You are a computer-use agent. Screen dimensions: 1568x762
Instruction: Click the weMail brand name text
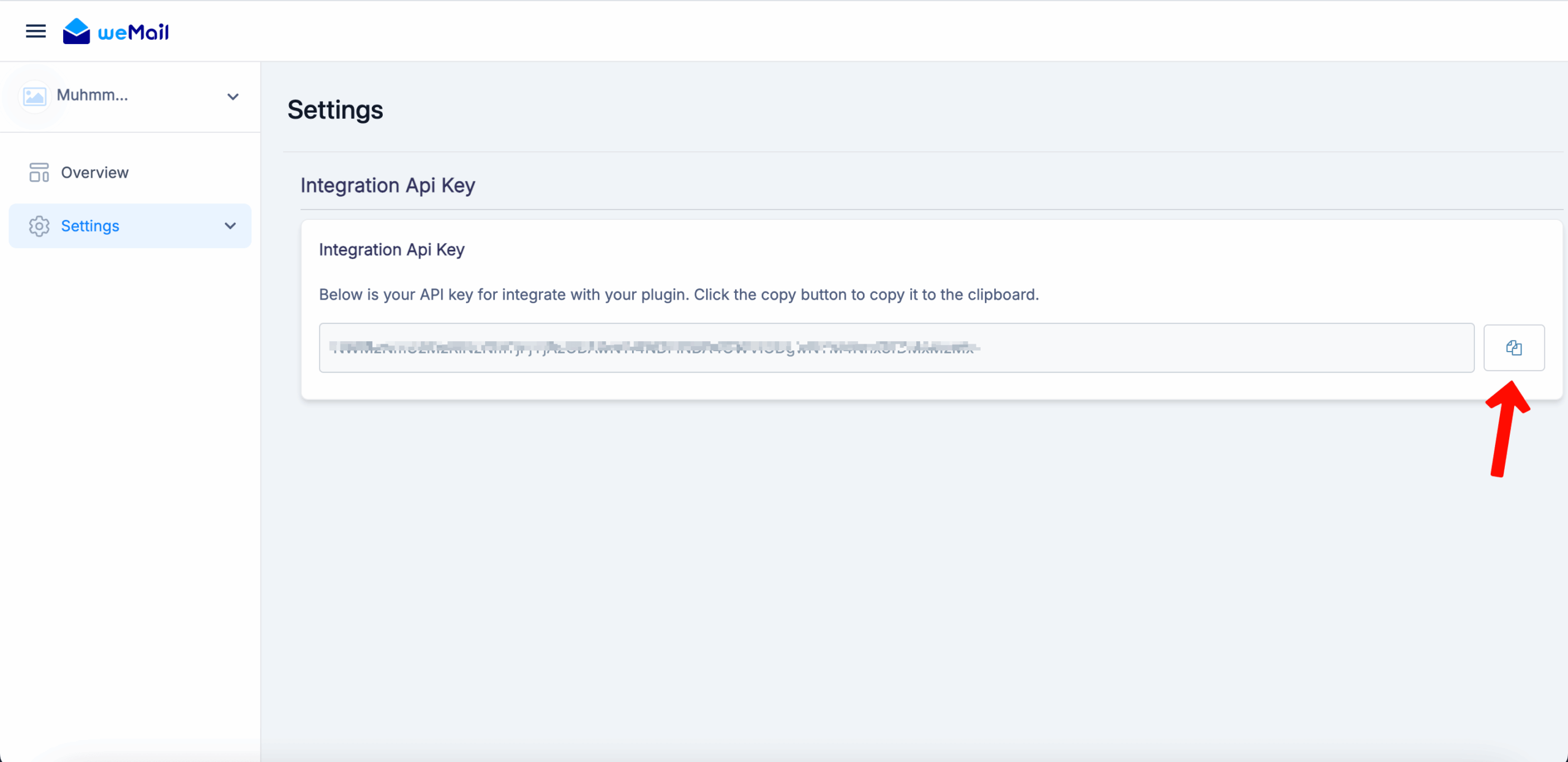coord(134,32)
